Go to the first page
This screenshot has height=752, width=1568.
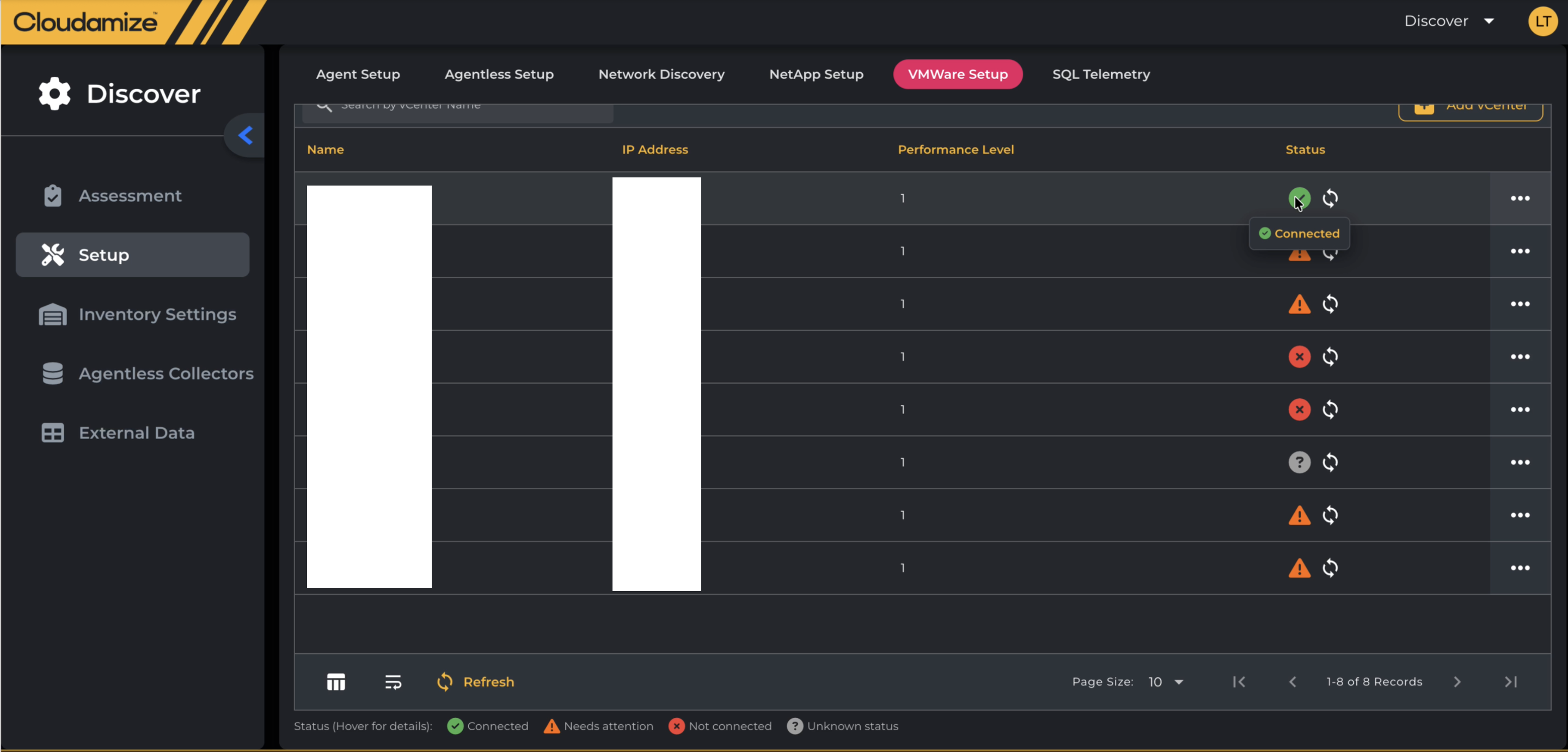(x=1238, y=682)
